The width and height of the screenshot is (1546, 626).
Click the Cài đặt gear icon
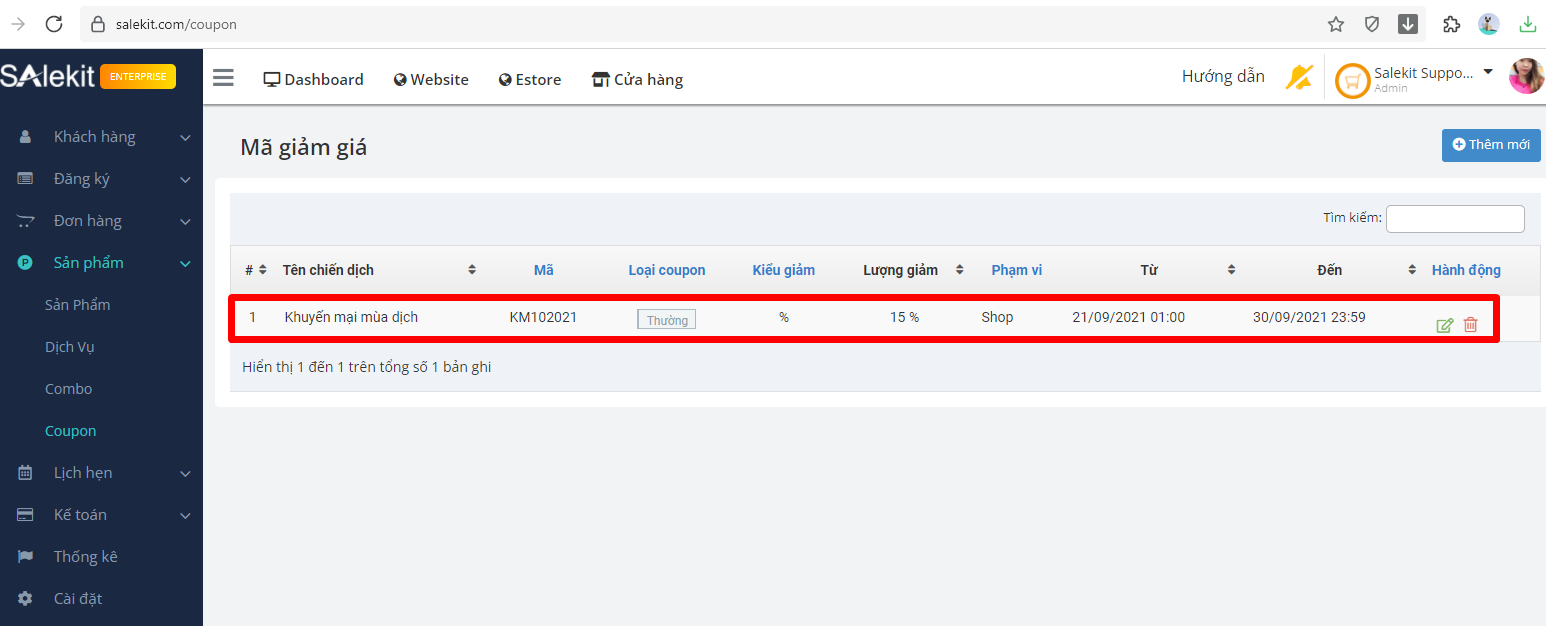26,599
